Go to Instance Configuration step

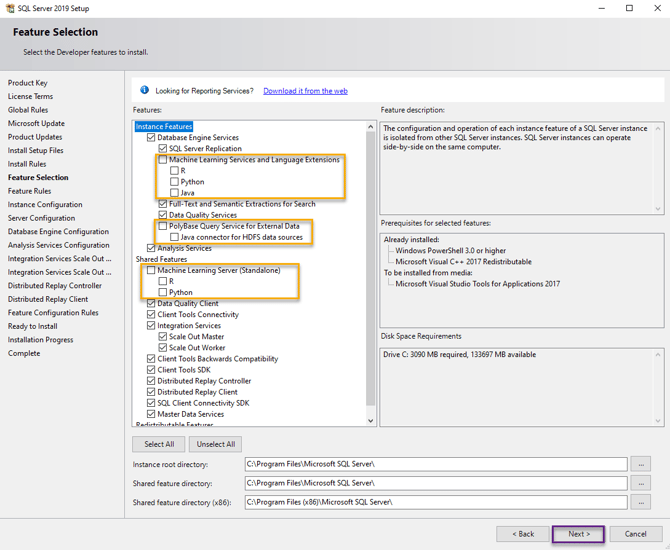click(x=45, y=204)
